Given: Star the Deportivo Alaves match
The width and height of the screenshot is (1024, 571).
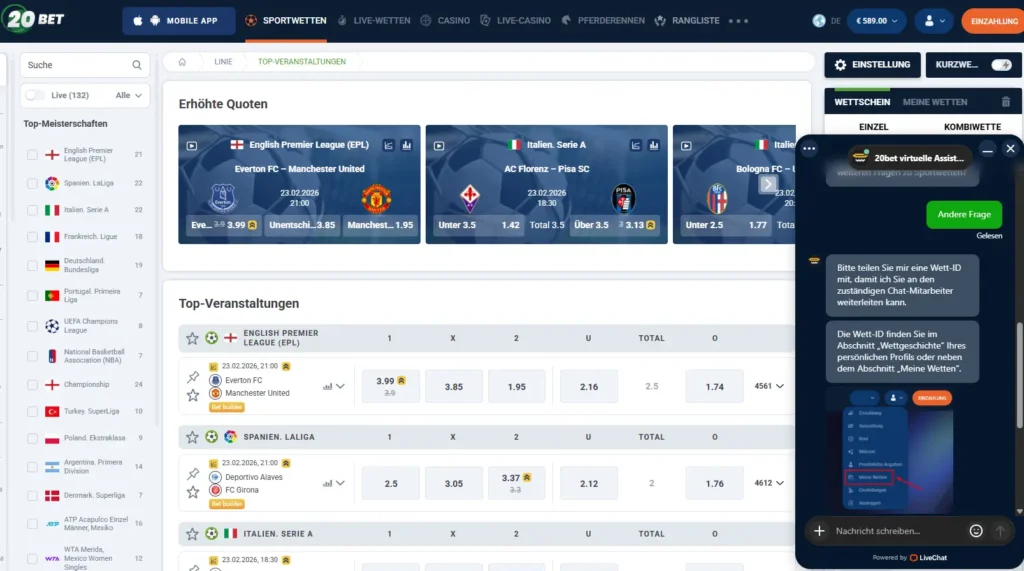Looking at the screenshot, I should tap(193, 492).
